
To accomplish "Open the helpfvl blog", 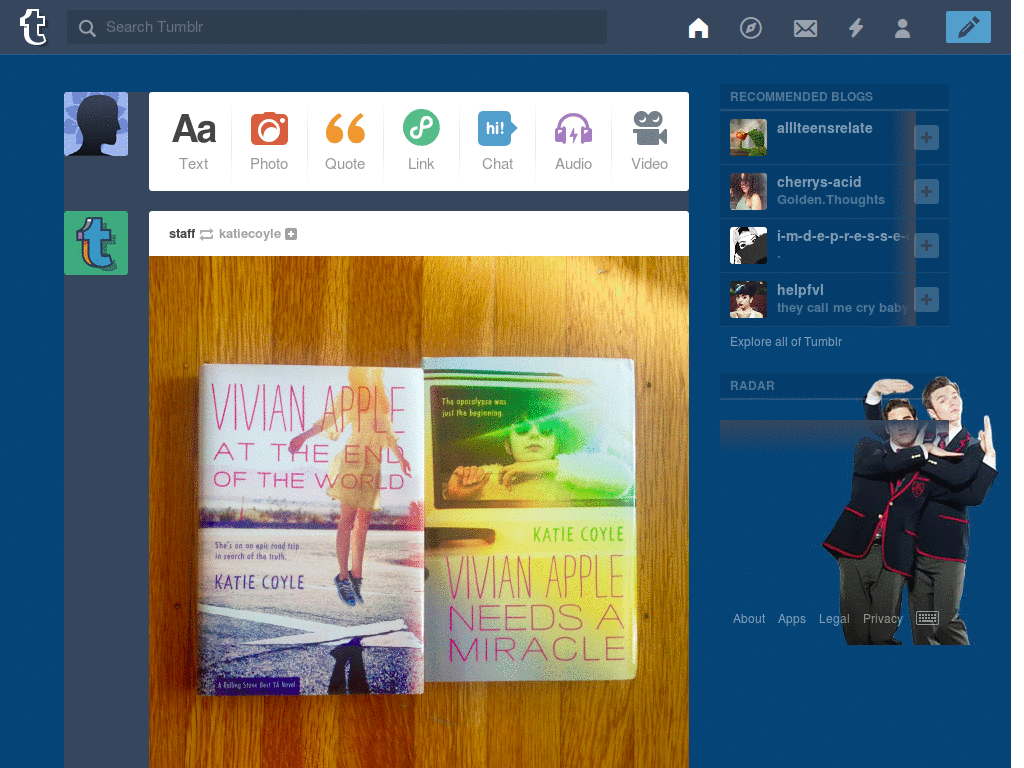I will tap(800, 290).
